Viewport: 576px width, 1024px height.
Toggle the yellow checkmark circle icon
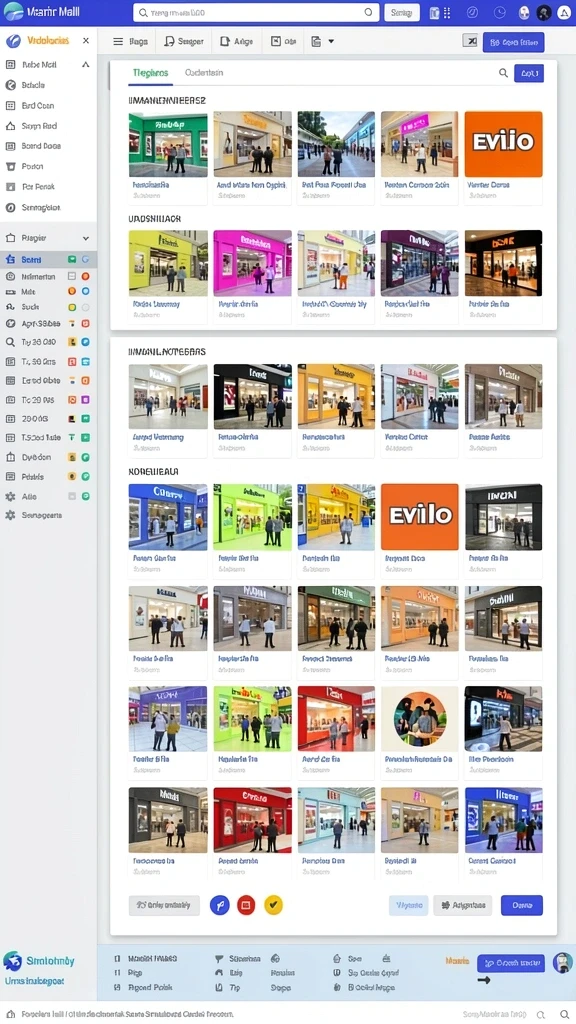[x=273, y=905]
